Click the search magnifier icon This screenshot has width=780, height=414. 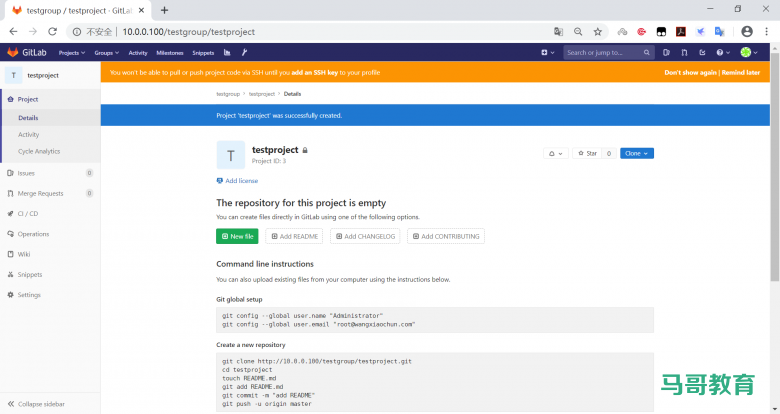[x=646, y=52]
